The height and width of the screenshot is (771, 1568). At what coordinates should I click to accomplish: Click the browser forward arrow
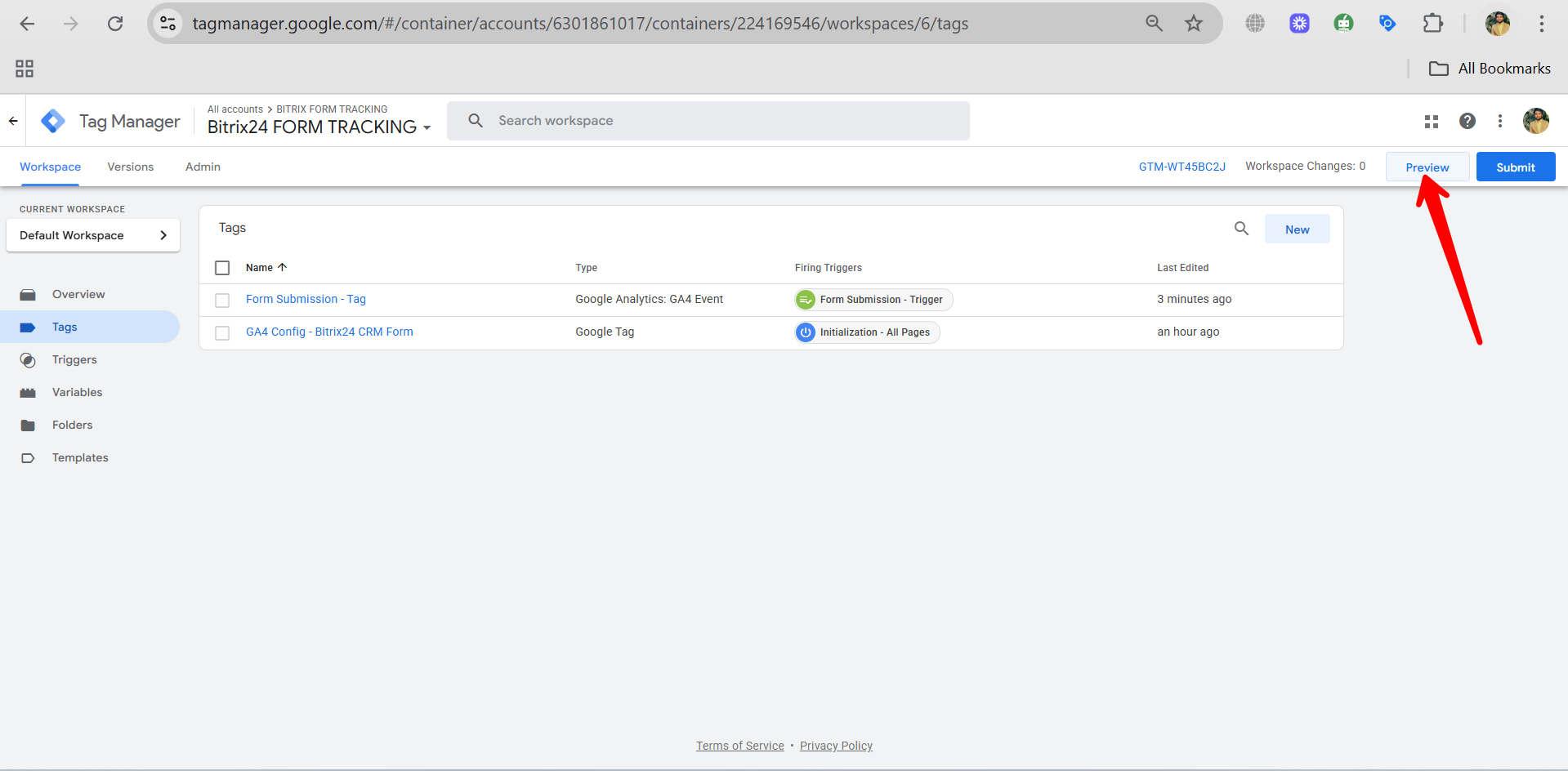71,24
